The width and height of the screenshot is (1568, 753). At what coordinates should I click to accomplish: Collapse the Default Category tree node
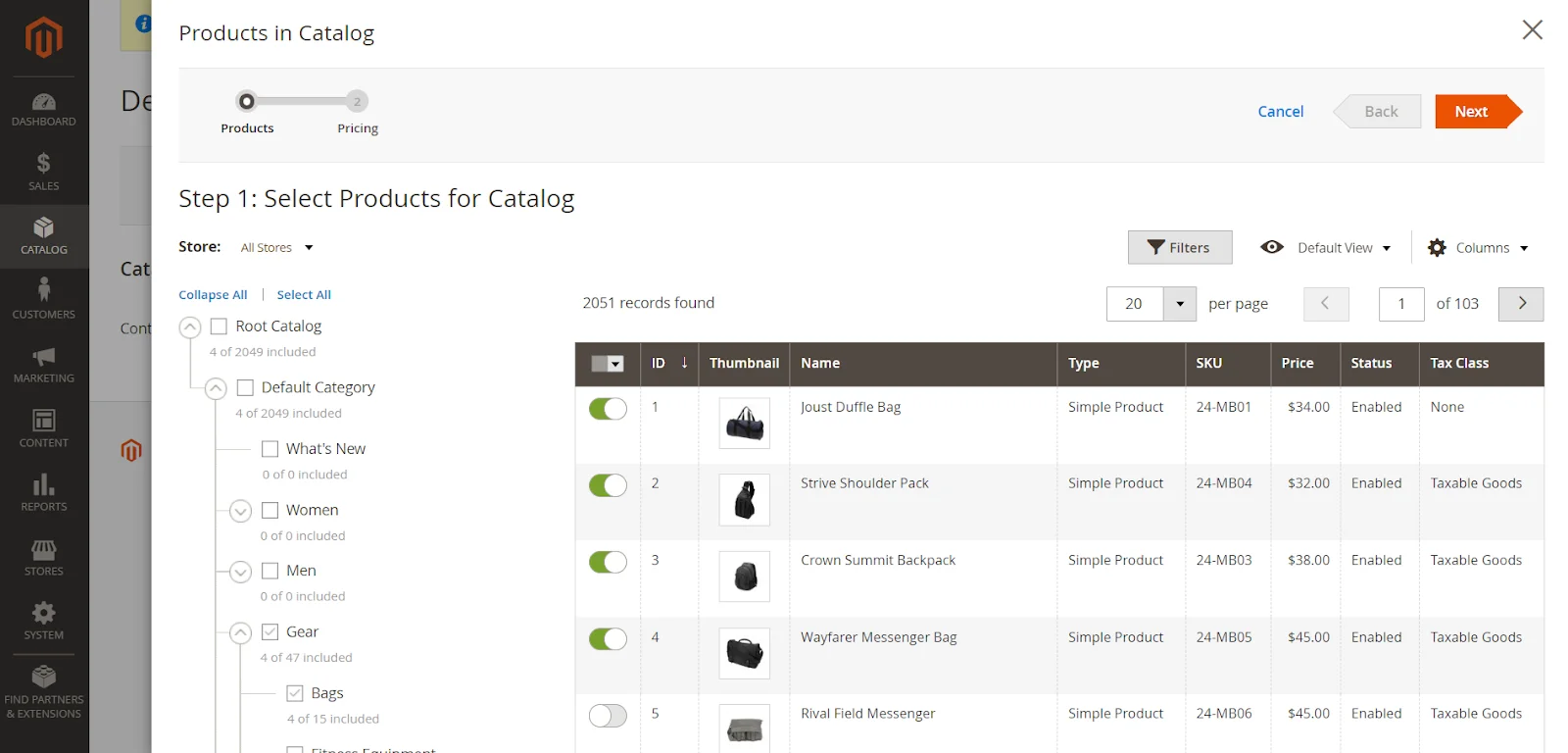pos(216,388)
